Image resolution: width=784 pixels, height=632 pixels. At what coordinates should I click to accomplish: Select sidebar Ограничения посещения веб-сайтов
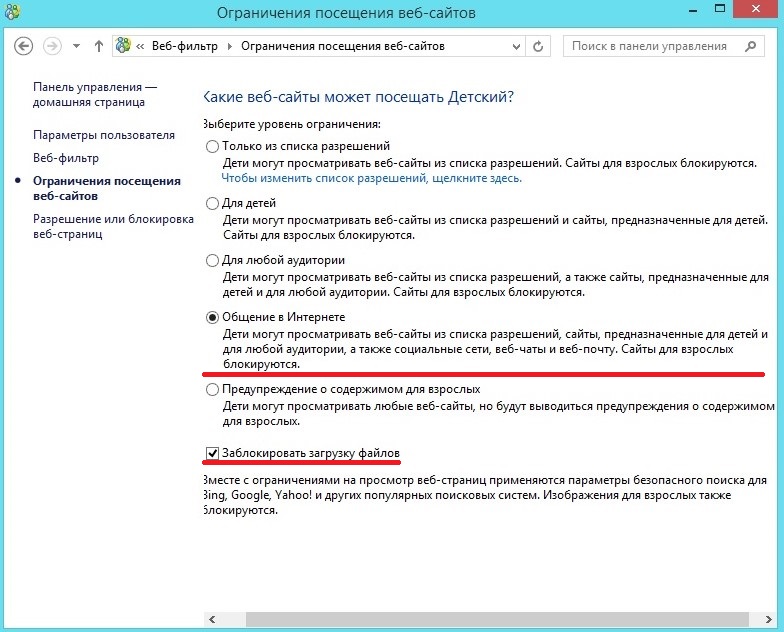coord(106,188)
